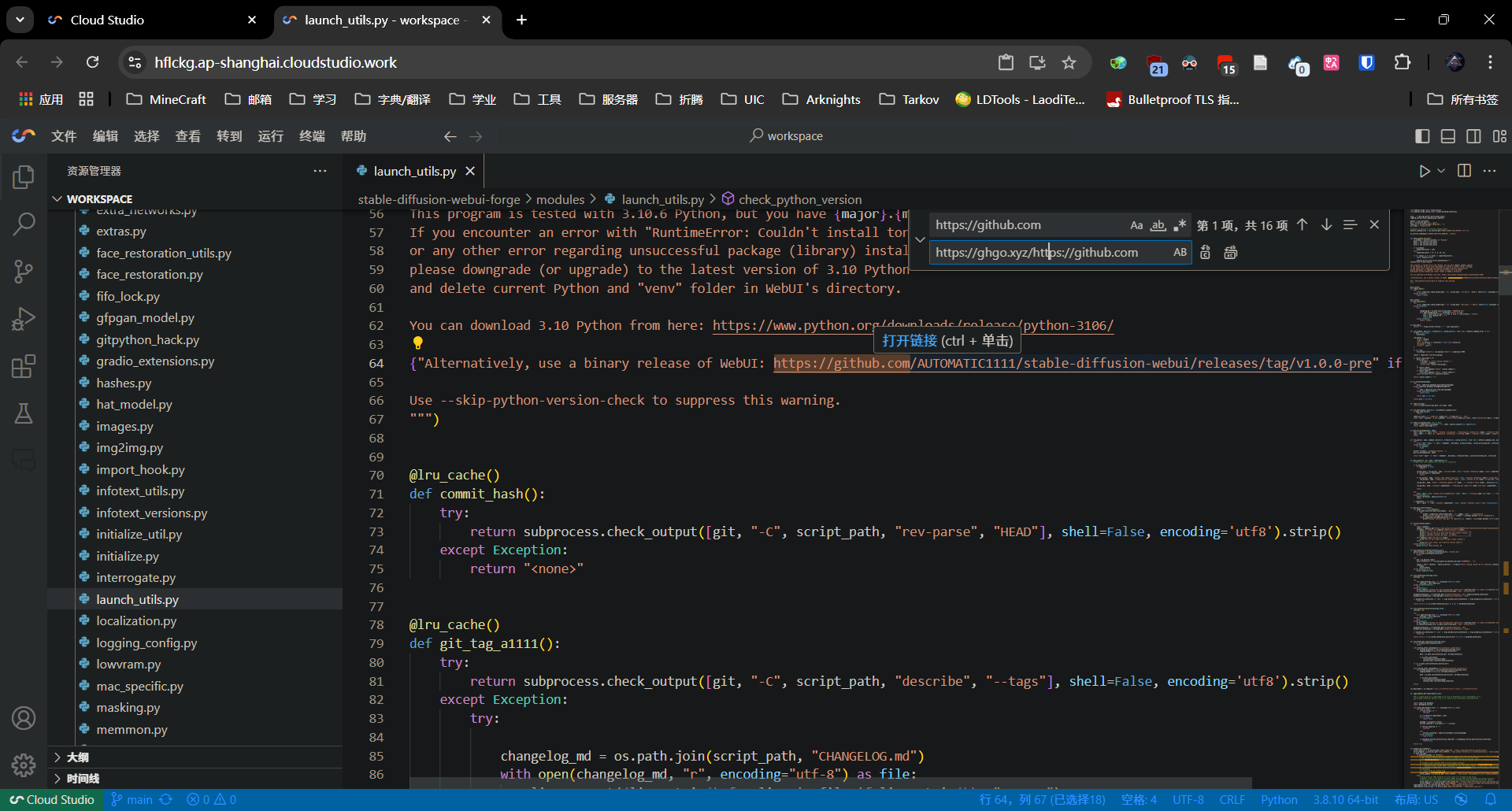Reload the browser page

92,62
